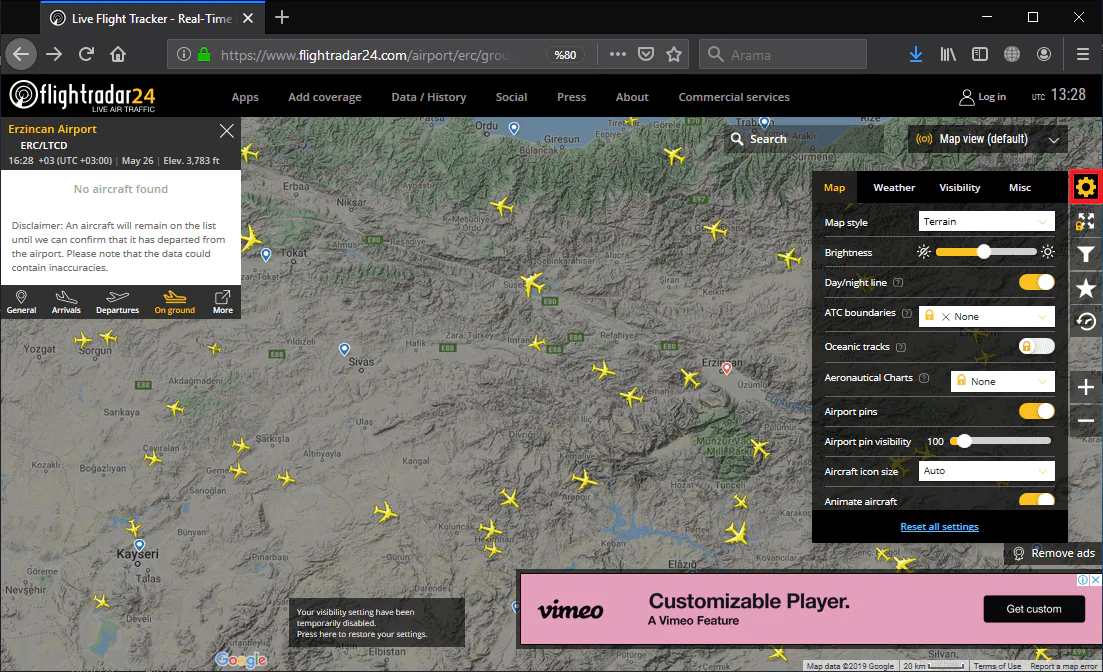
Task: Adjust the Brightness slider
Action: 984,252
